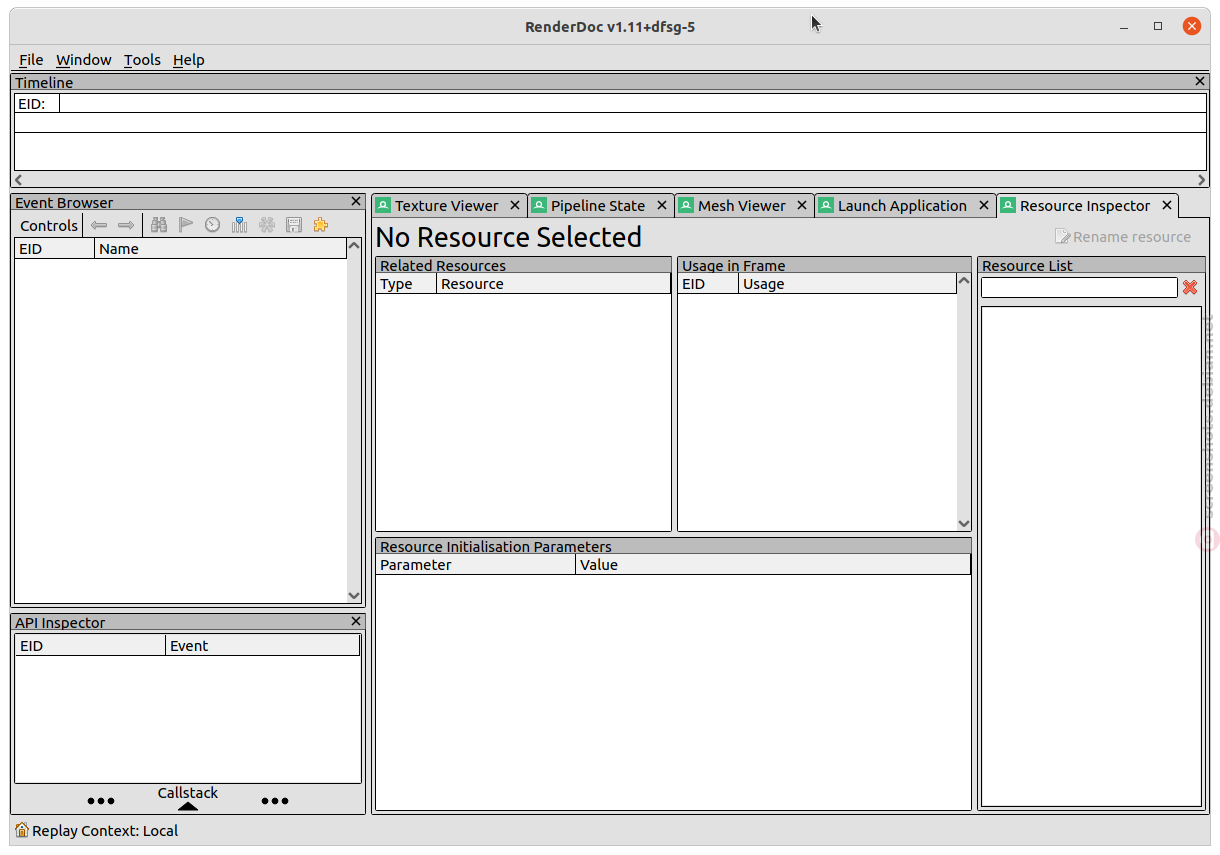Click the Value column header
The height and width of the screenshot is (855, 1220).
[773, 565]
